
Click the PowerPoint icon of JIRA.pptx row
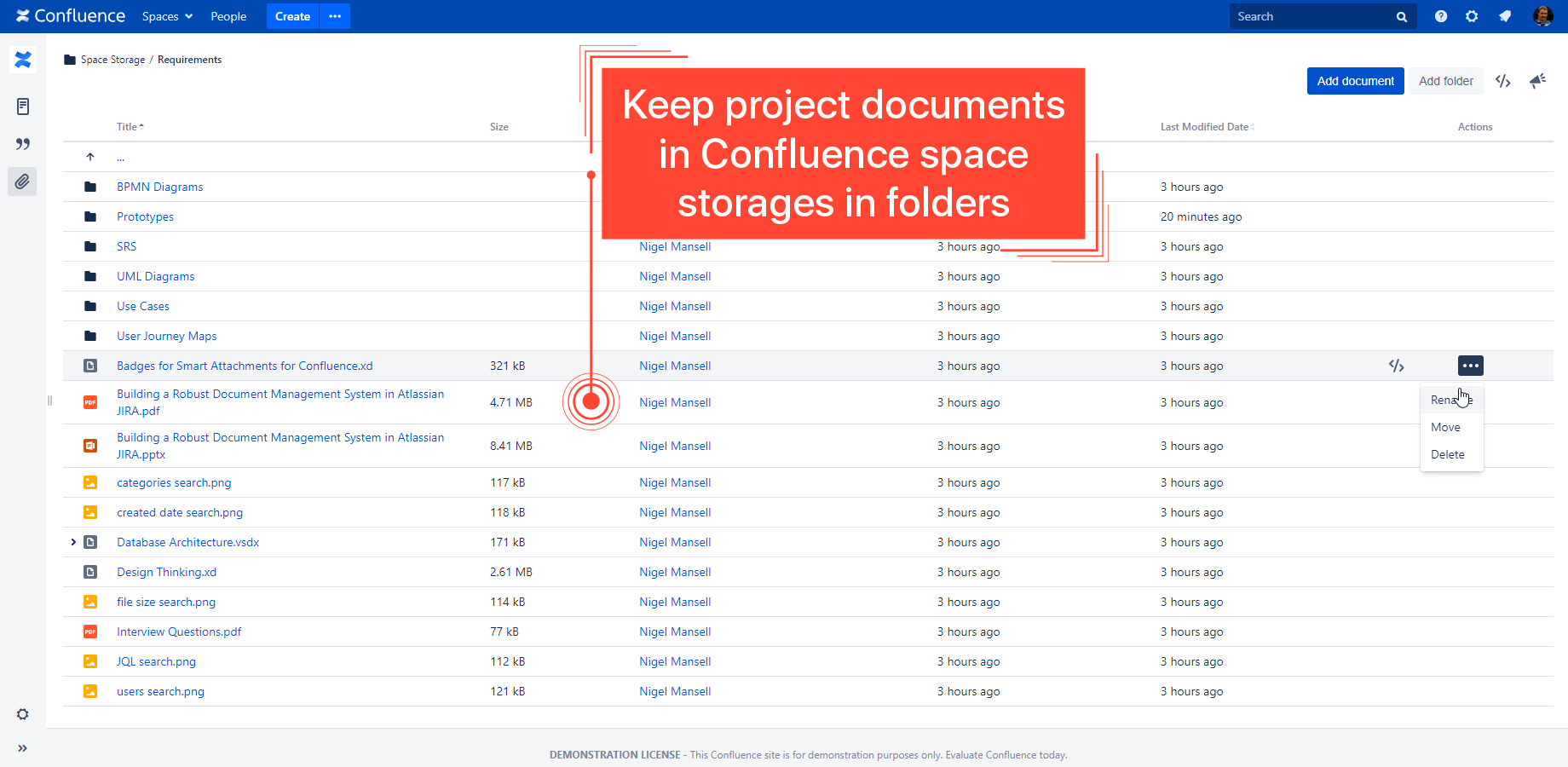tap(90, 446)
